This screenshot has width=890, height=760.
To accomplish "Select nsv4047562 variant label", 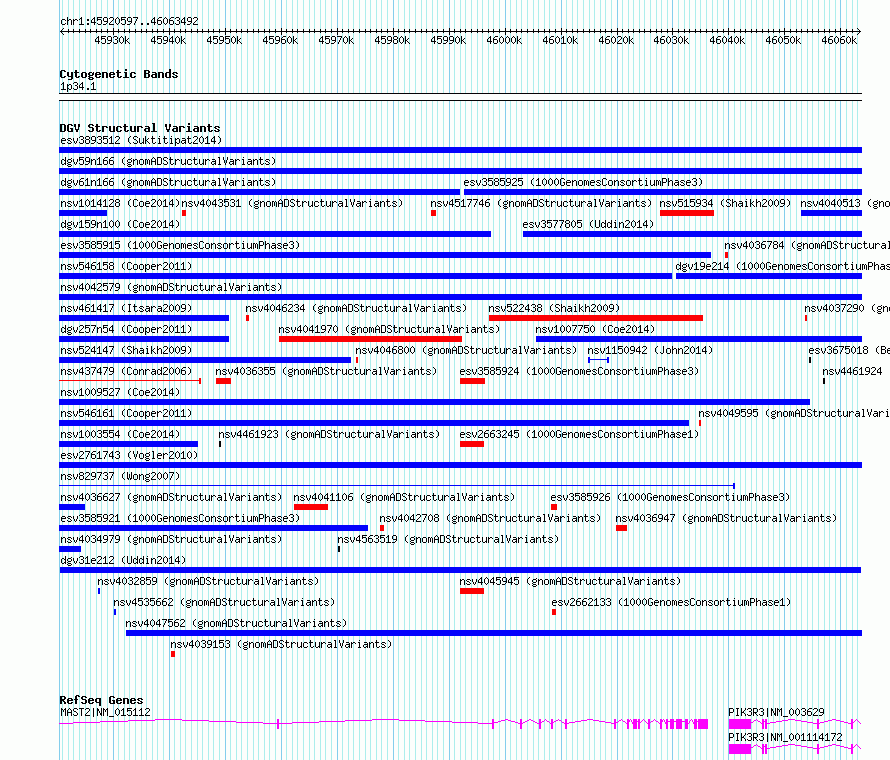I will click(x=236, y=623).
